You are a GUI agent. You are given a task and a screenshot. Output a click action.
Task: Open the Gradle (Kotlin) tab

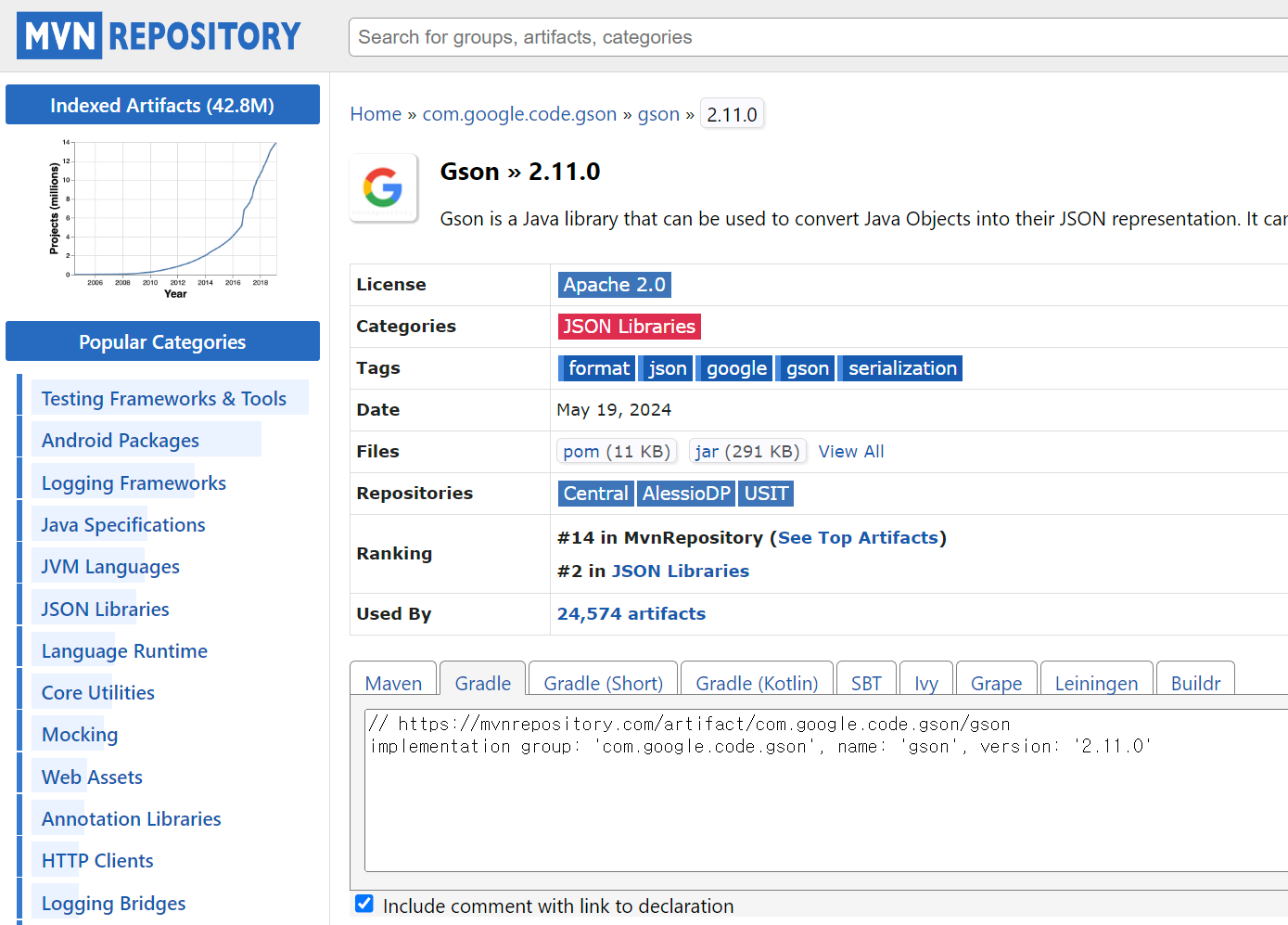click(x=757, y=678)
